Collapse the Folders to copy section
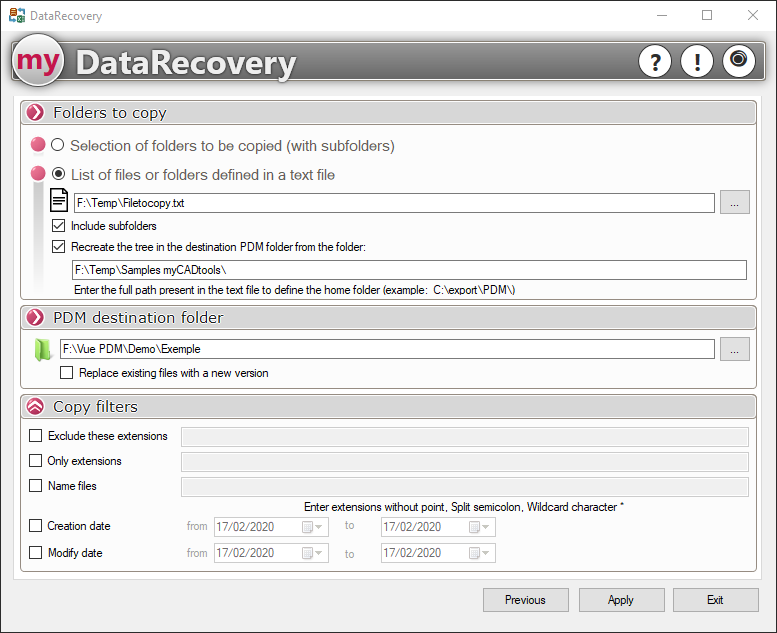This screenshot has height=633, width=777. 36,113
